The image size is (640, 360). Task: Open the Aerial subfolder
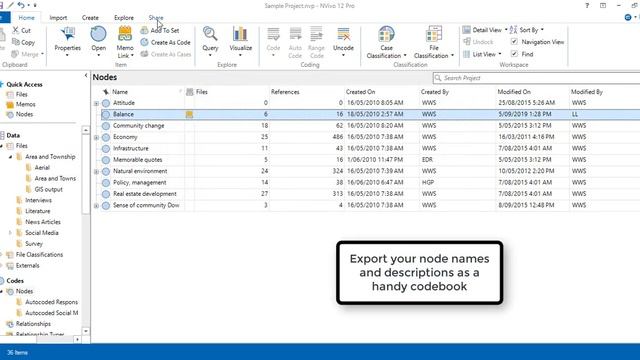coord(38,168)
